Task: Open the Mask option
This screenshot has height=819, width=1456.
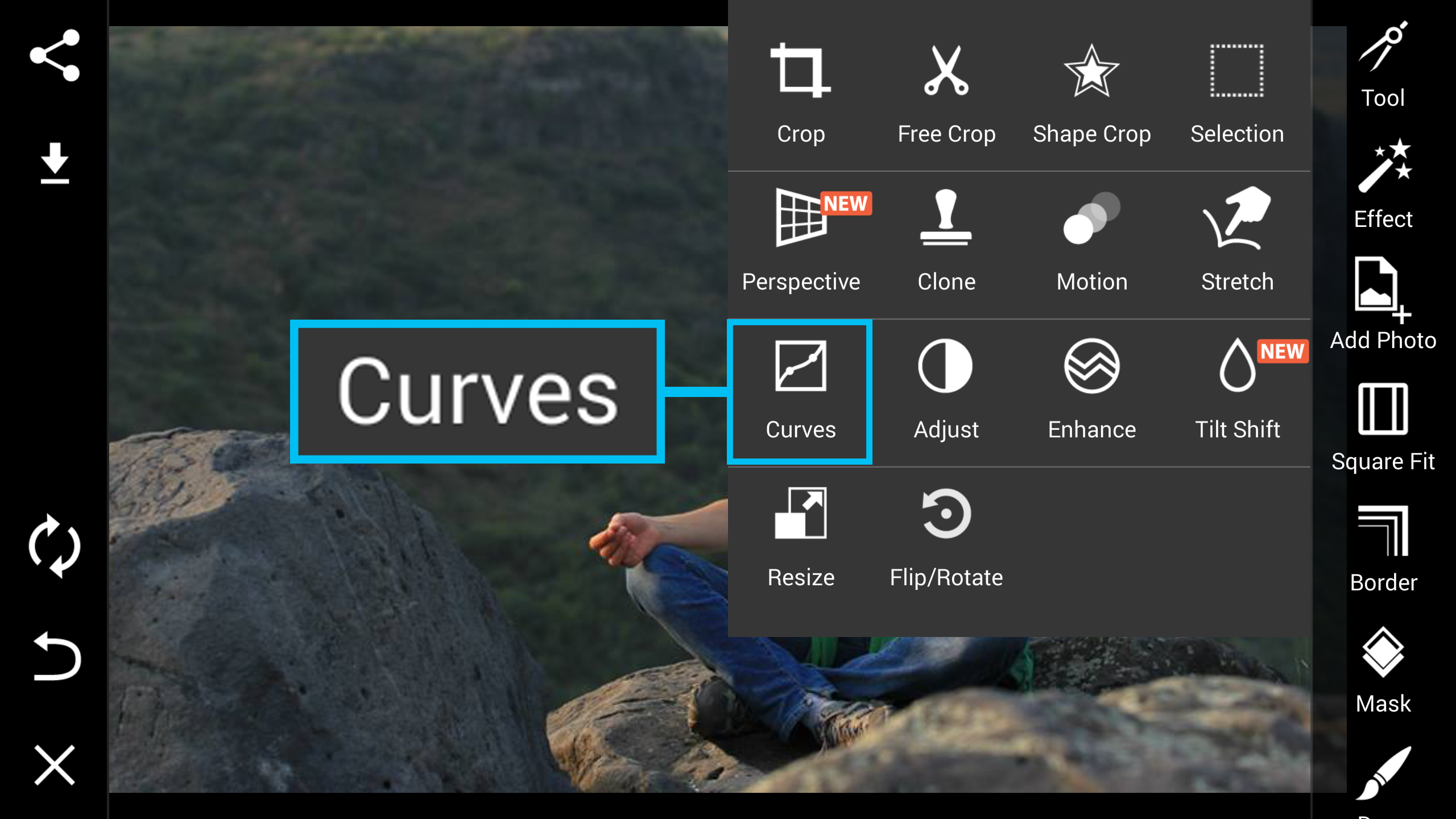Action: 1383,670
